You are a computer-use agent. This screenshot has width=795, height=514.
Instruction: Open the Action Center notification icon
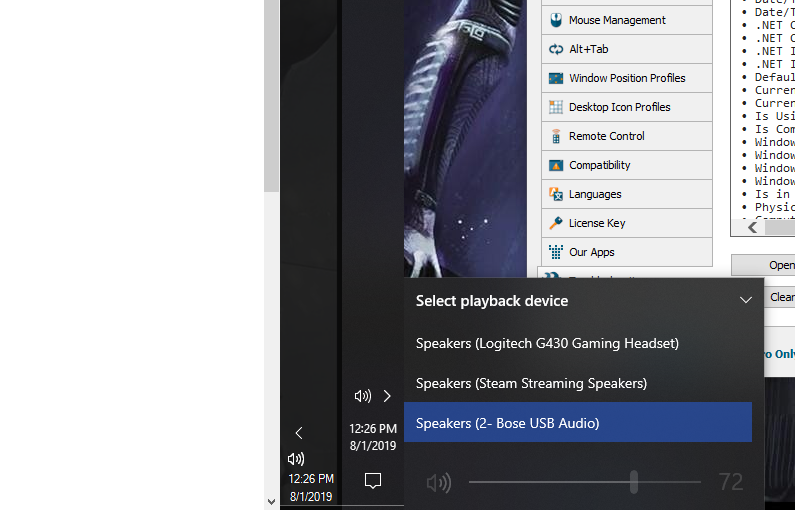(373, 481)
